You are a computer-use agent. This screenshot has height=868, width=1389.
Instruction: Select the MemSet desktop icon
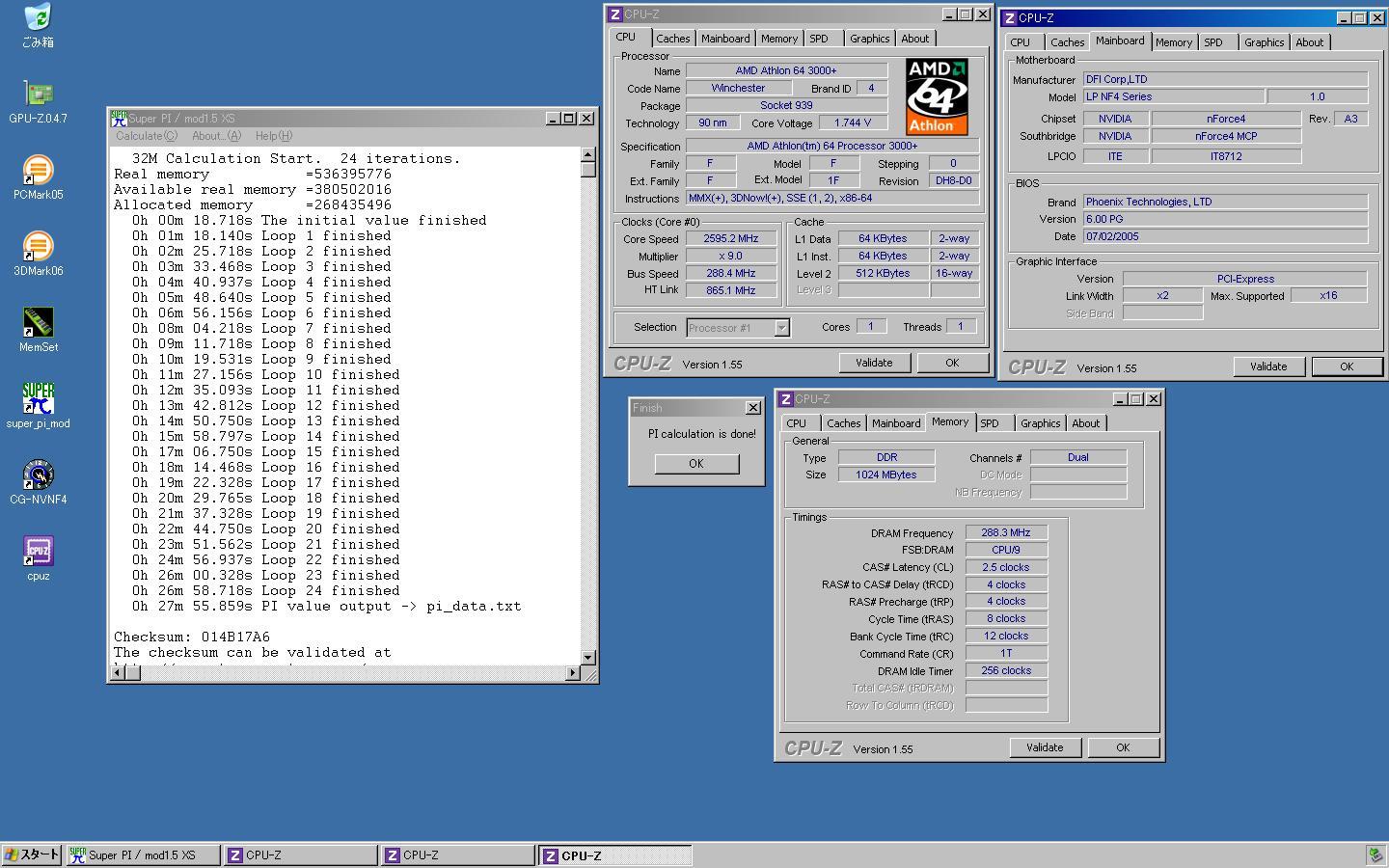click(38, 322)
